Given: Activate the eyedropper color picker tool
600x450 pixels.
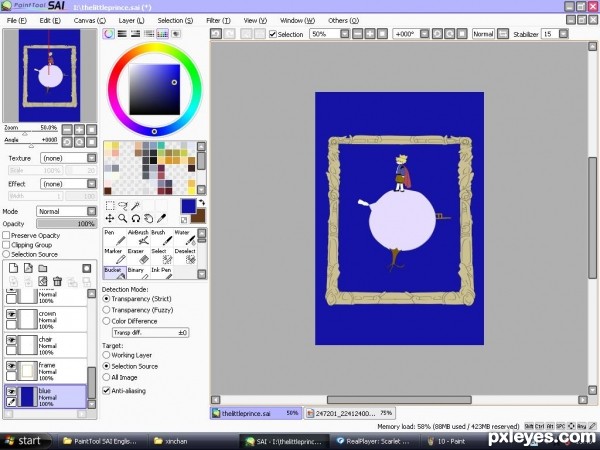Looking at the screenshot, I should 161,218.
